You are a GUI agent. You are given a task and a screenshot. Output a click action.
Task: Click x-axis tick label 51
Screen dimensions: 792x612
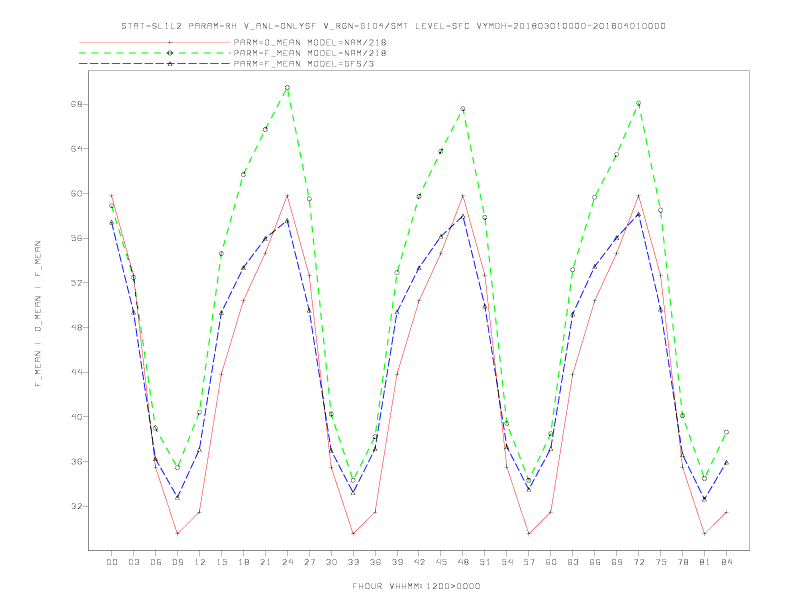pyautogui.click(x=485, y=562)
